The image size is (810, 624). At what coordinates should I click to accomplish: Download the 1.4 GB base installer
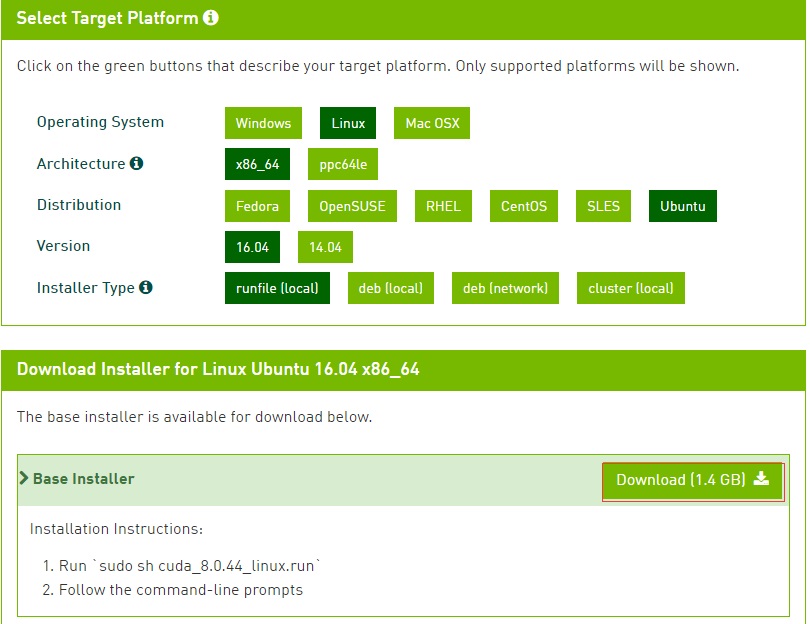[x=692, y=480]
